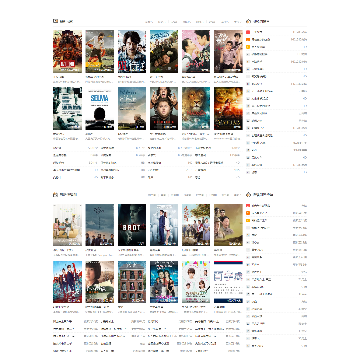360x360 pixels.
Task: Open the blue and red illustrated suits poster
Action: point(67,282)
